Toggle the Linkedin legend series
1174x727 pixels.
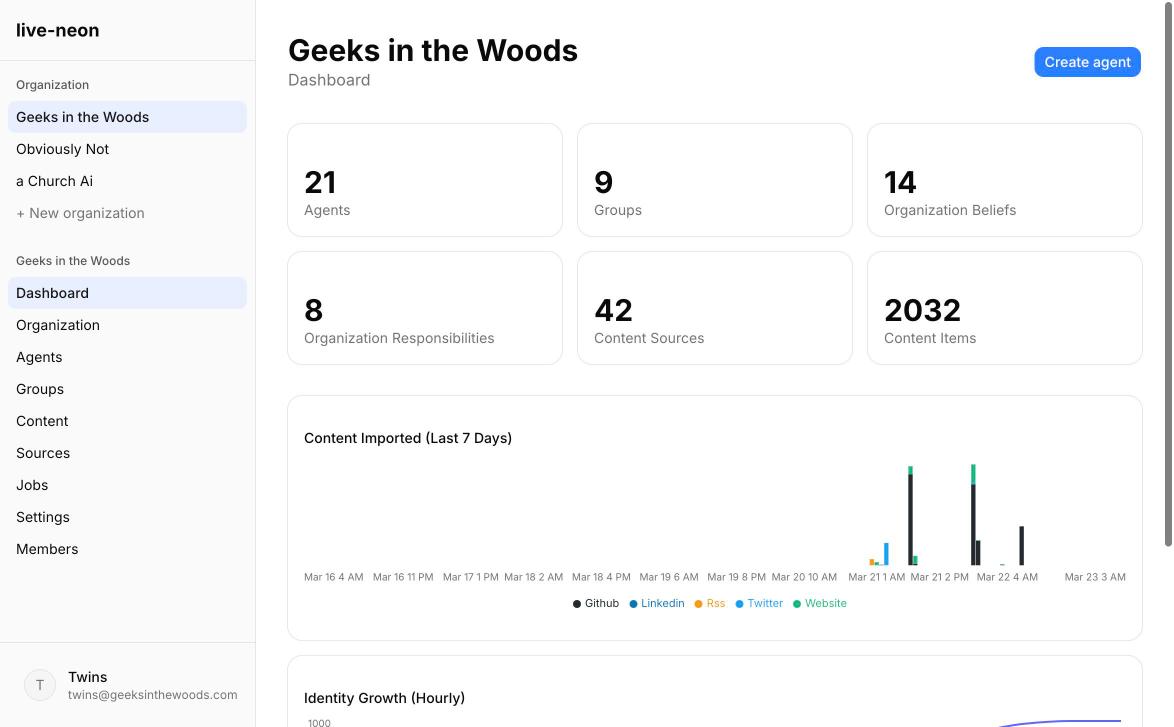tap(656, 603)
